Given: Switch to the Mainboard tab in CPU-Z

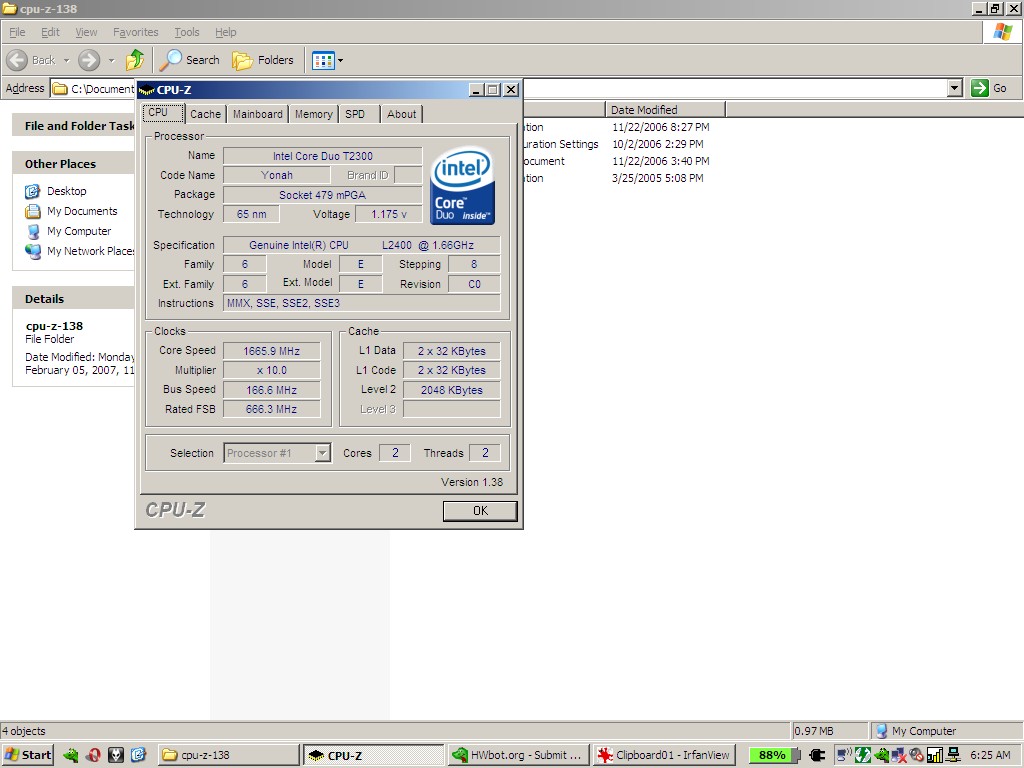Looking at the screenshot, I should pos(258,114).
